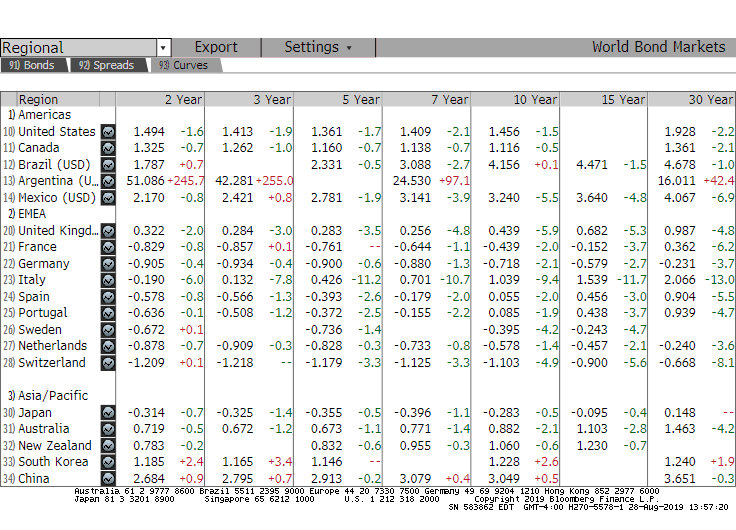This screenshot has height=530, width=736.
Task: Click the Region column header
Action: click(58, 100)
